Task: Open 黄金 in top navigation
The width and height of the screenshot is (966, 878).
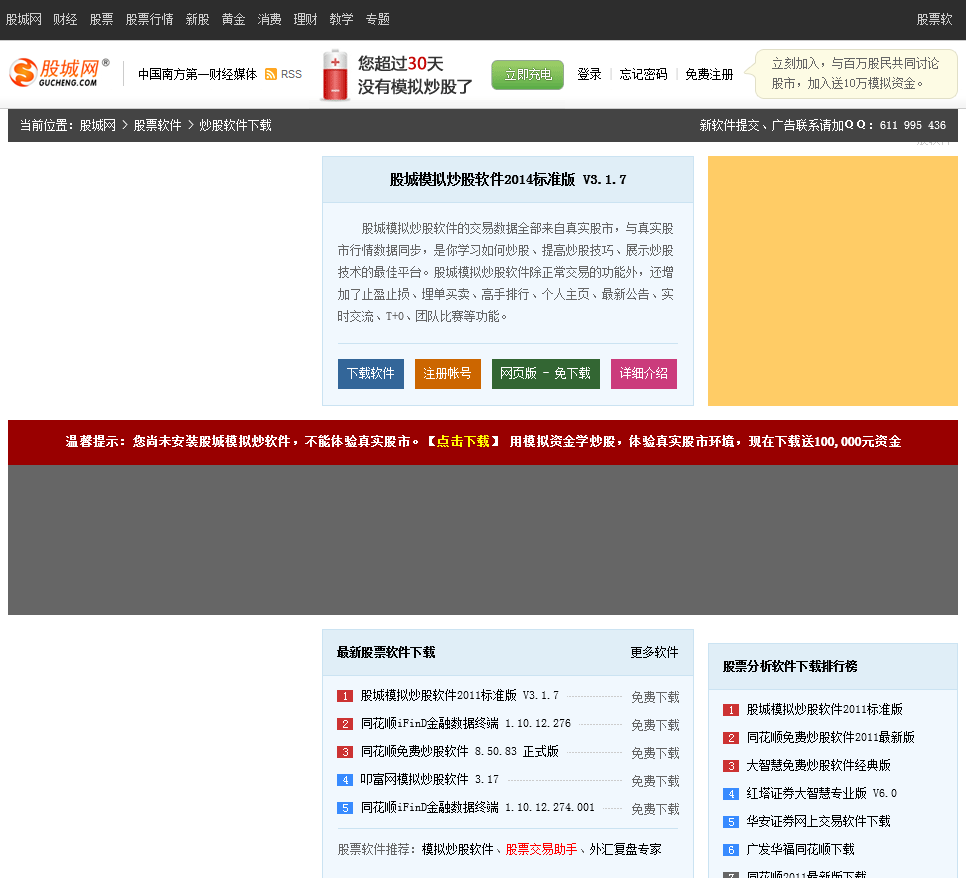Action: tap(233, 20)
